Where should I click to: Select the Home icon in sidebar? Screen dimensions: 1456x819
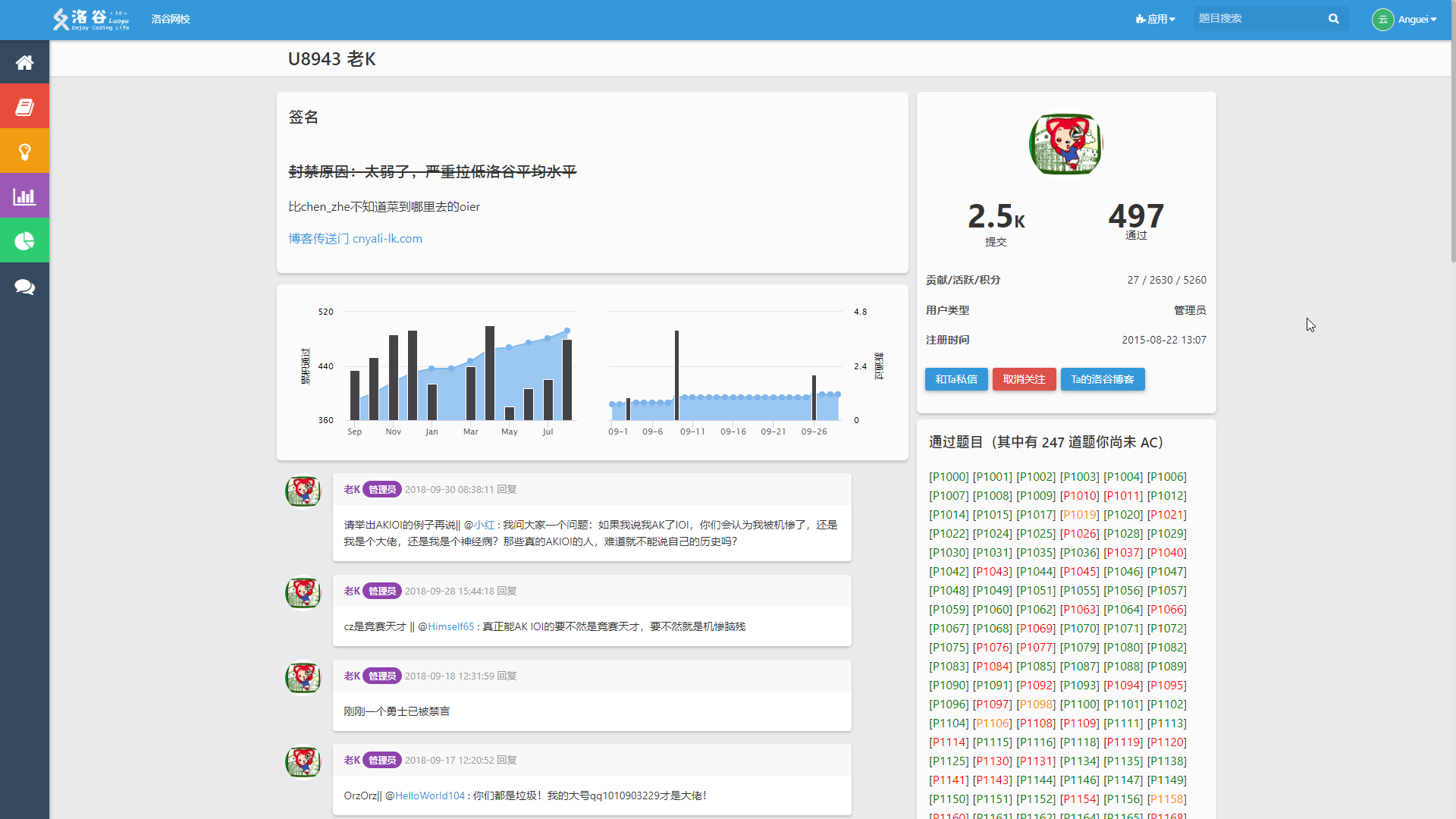pyautogui.click(x=24, y=61)
